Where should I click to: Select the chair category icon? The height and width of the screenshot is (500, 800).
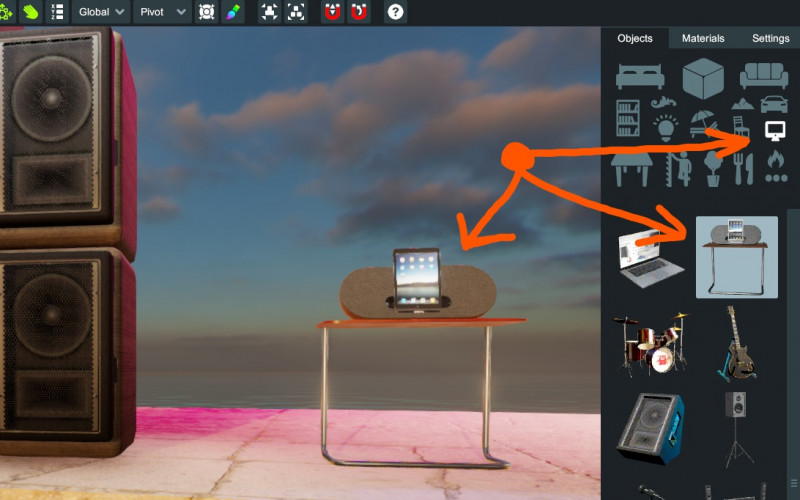click(741, 127)
